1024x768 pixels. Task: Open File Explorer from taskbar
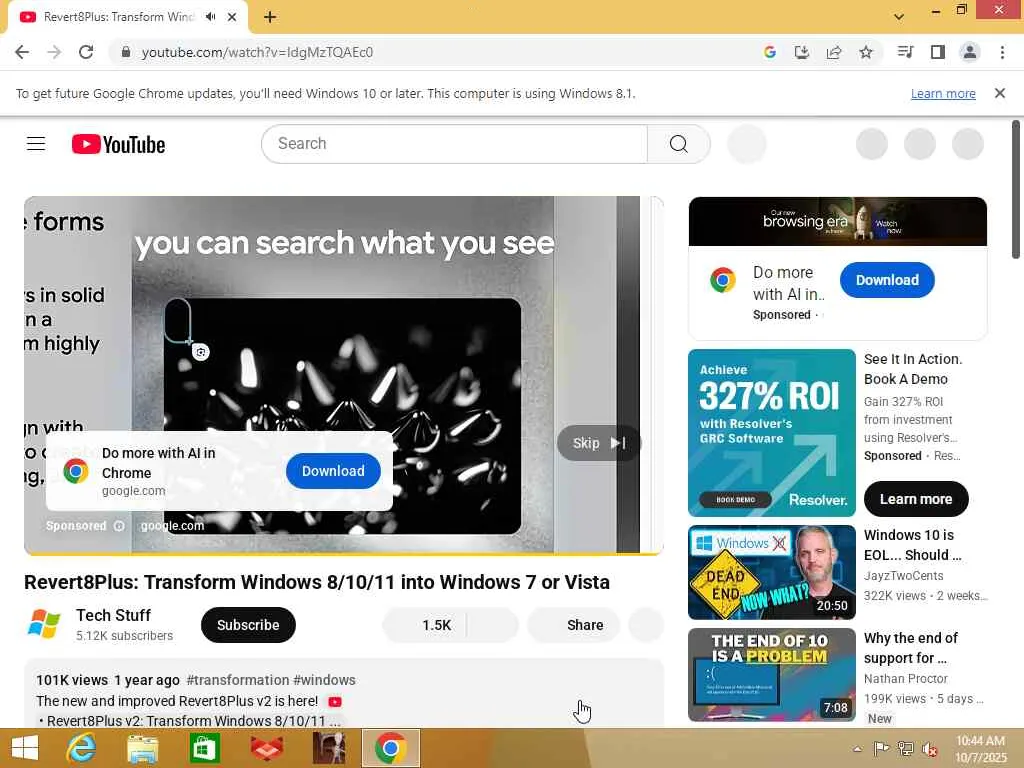click(x=142, y=748)
